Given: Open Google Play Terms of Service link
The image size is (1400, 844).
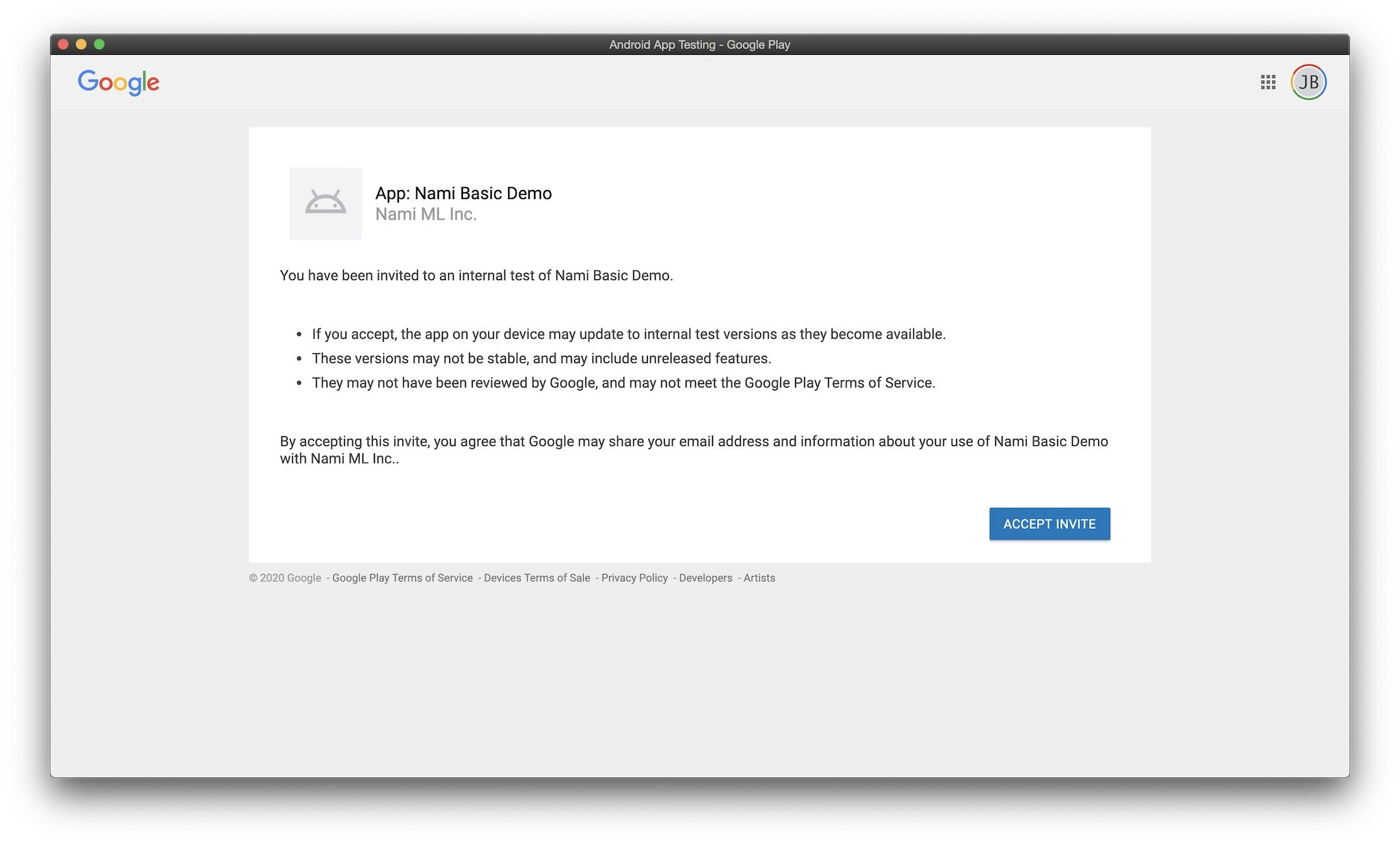Looking at the screenshot, I should [x=402, y=578].
